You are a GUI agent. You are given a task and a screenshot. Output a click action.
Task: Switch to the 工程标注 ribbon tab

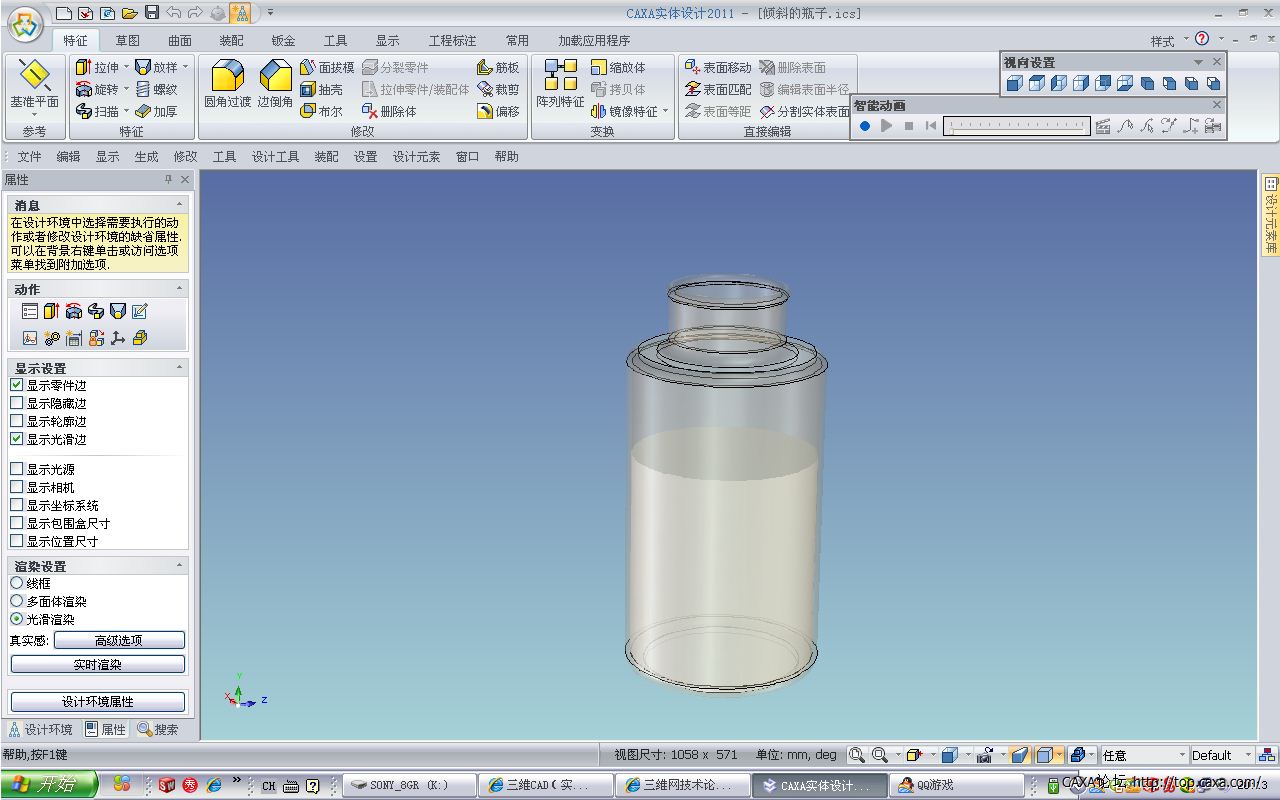click(452, 41)
